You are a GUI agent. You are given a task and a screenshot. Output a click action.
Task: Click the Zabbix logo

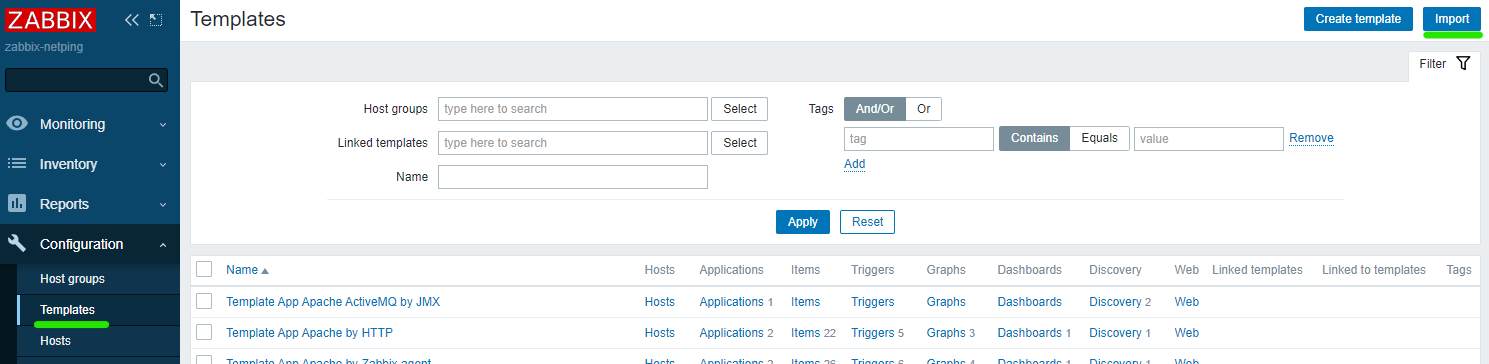(x=50, y=19)
